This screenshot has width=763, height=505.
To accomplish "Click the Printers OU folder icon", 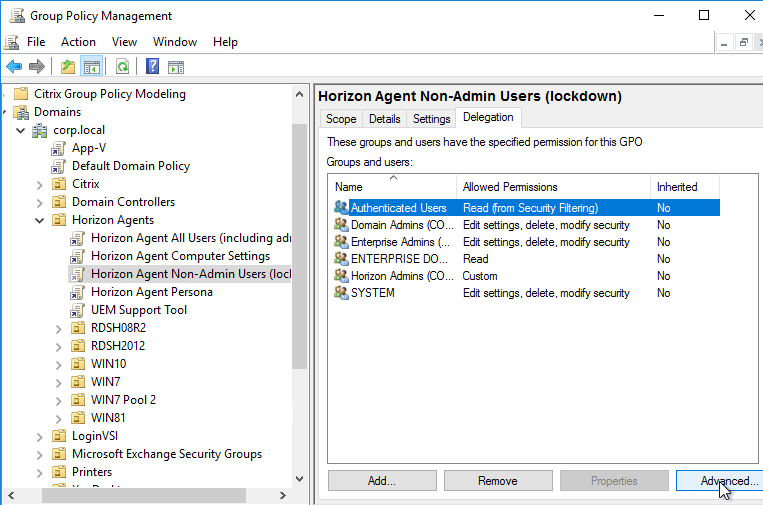I will pos(59,472).
